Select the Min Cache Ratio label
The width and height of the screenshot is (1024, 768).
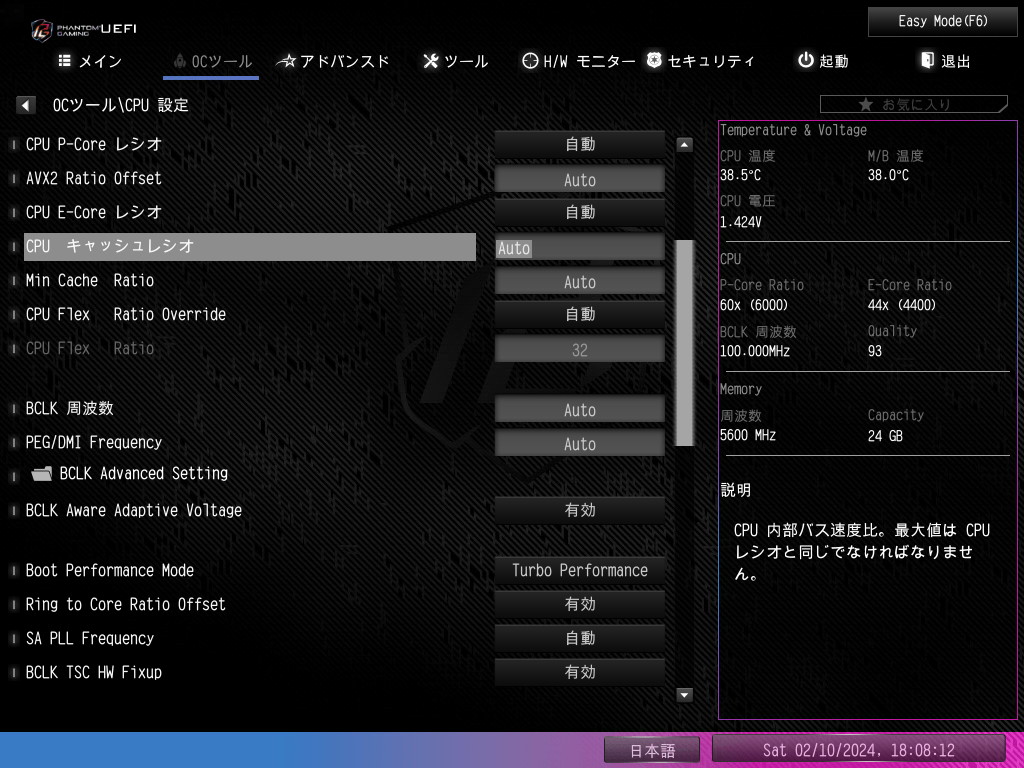[90, 280]
